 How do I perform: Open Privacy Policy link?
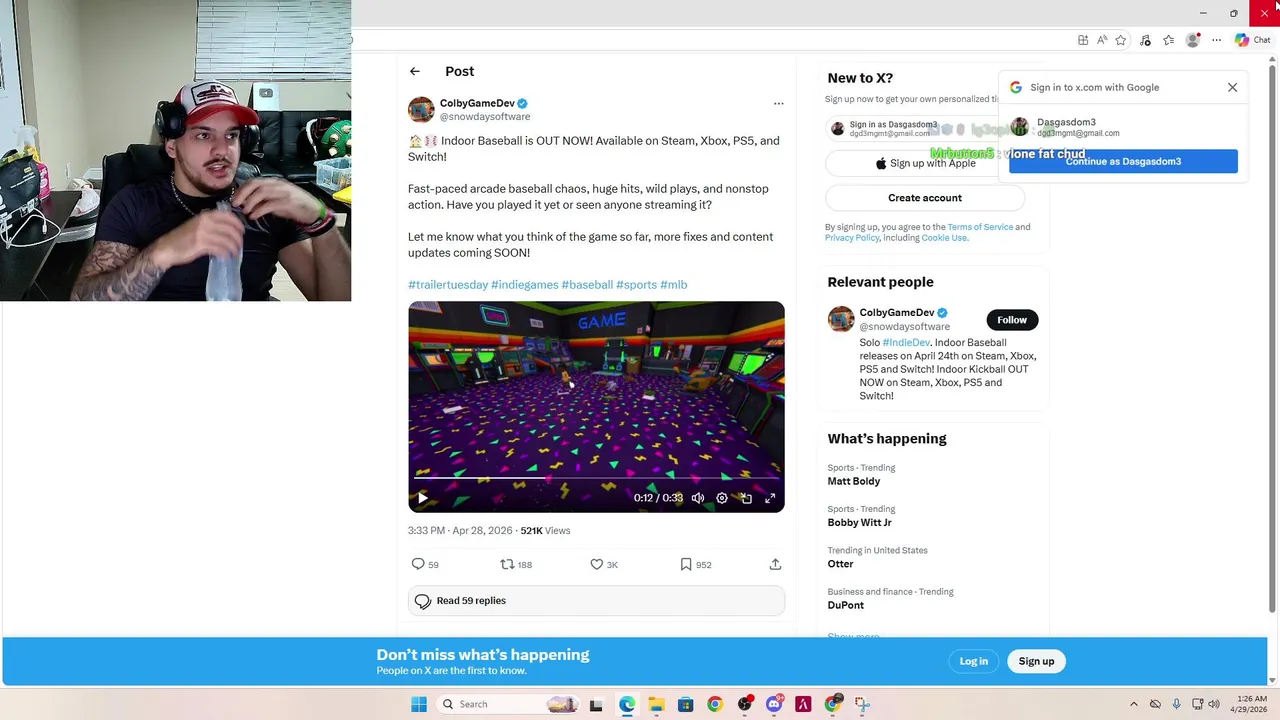coord(852,238)
